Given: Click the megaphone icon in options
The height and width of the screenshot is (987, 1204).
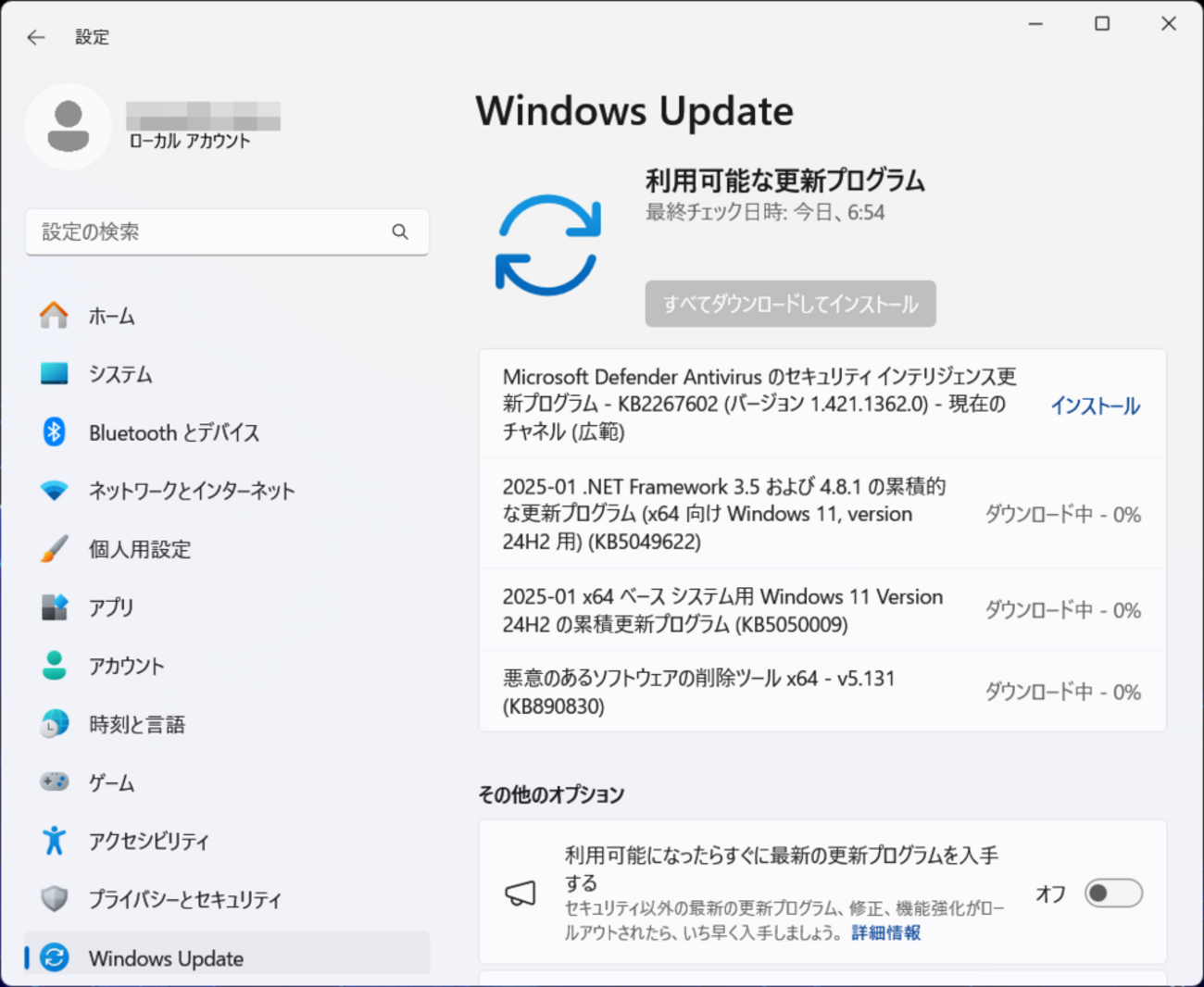Looking at the screenshot, I should [520, 893].
